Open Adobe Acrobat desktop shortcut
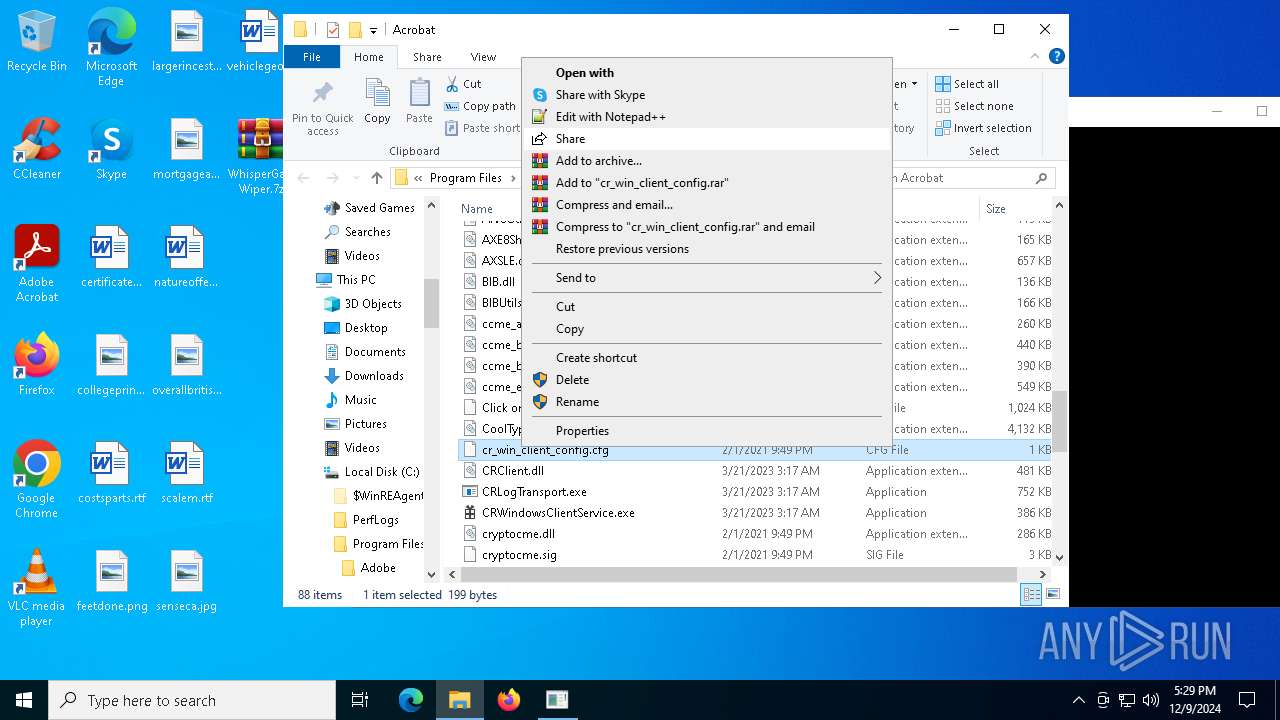 (37, 264)
